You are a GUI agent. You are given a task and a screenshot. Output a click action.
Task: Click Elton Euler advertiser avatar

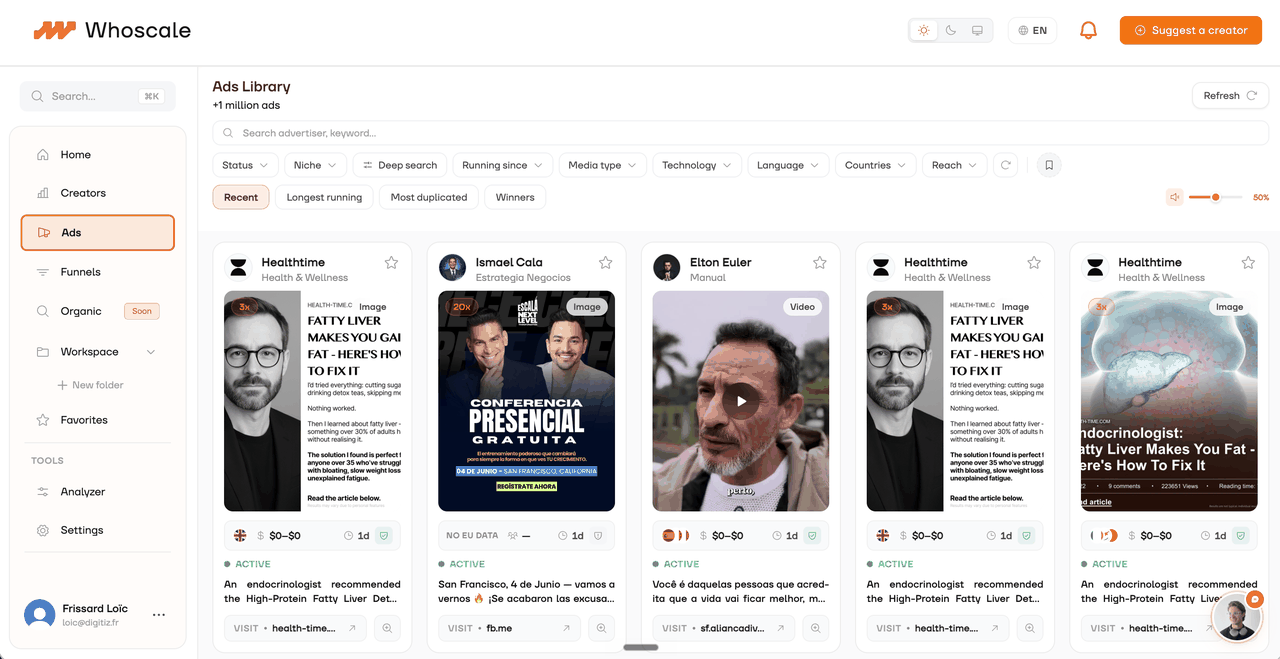pos(666,267)
